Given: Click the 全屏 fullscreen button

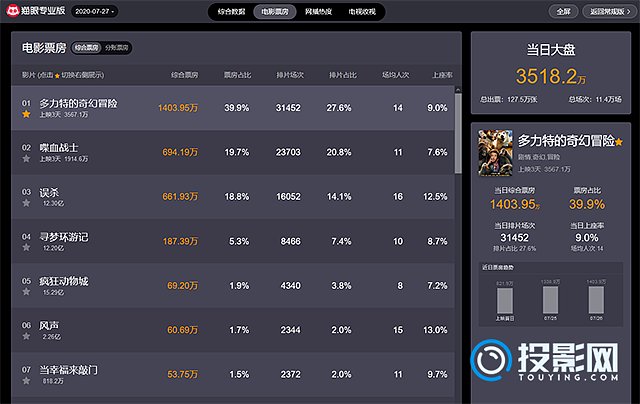Looking at the screenshot, I should pos(563,11).
